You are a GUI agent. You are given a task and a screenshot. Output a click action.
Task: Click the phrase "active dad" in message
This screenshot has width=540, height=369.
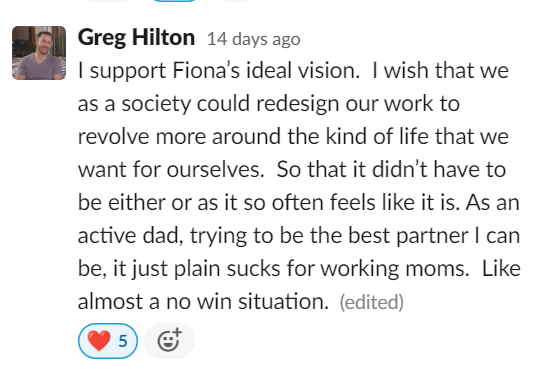click(x=130, y=236)
